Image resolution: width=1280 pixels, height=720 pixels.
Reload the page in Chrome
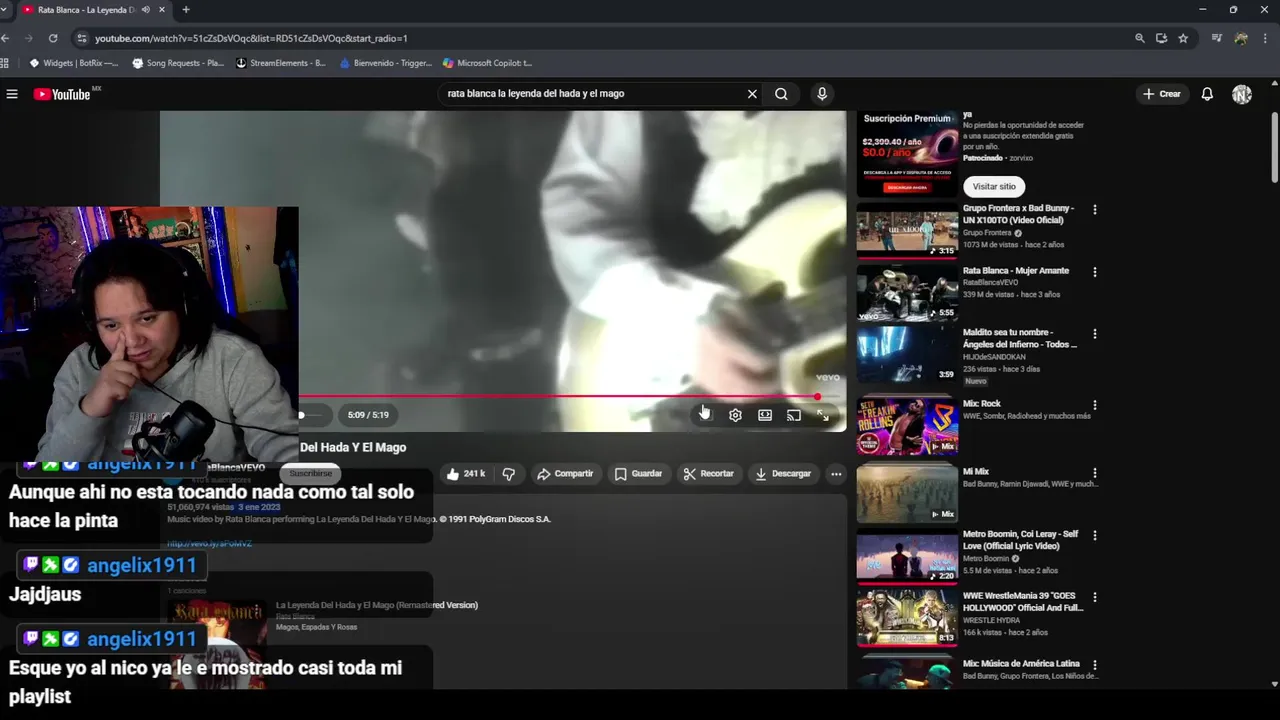pyautogui.click(x=53, y=38)
